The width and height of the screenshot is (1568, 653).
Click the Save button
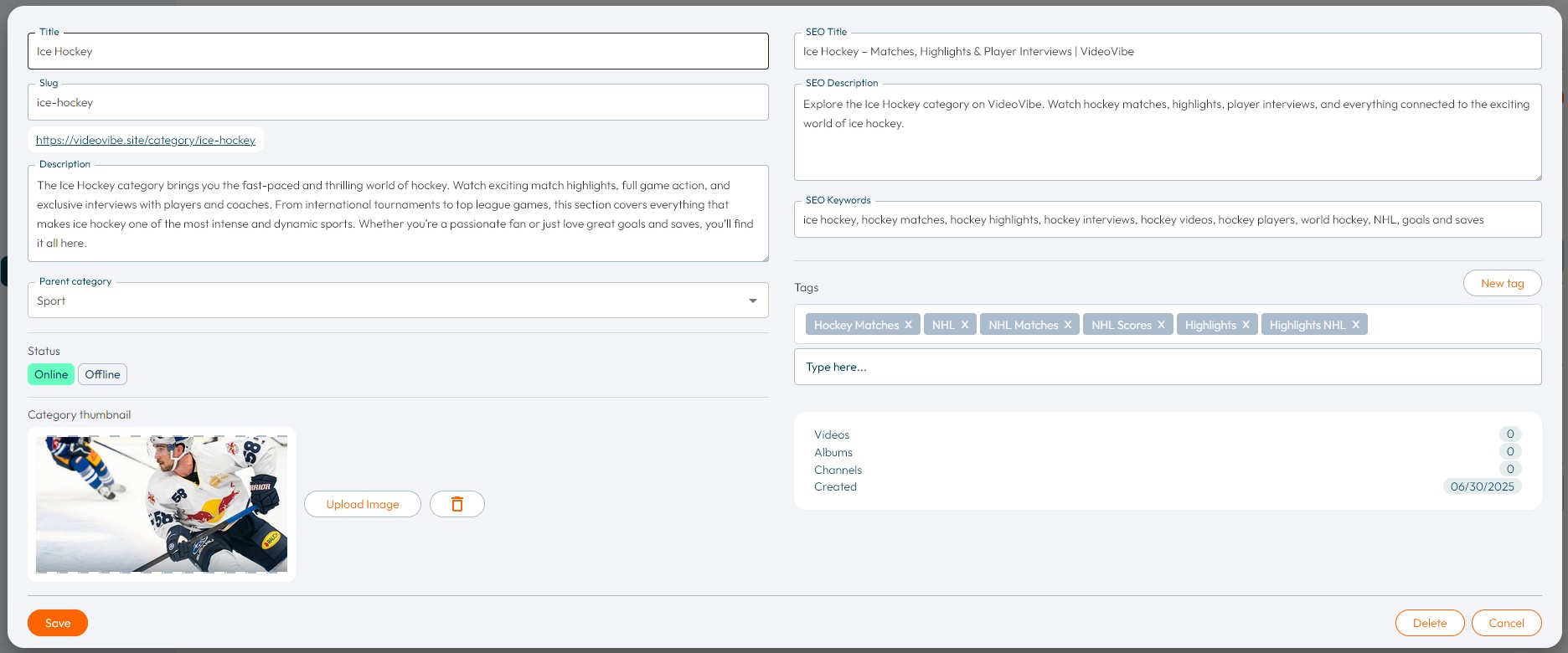click(58, 623)
